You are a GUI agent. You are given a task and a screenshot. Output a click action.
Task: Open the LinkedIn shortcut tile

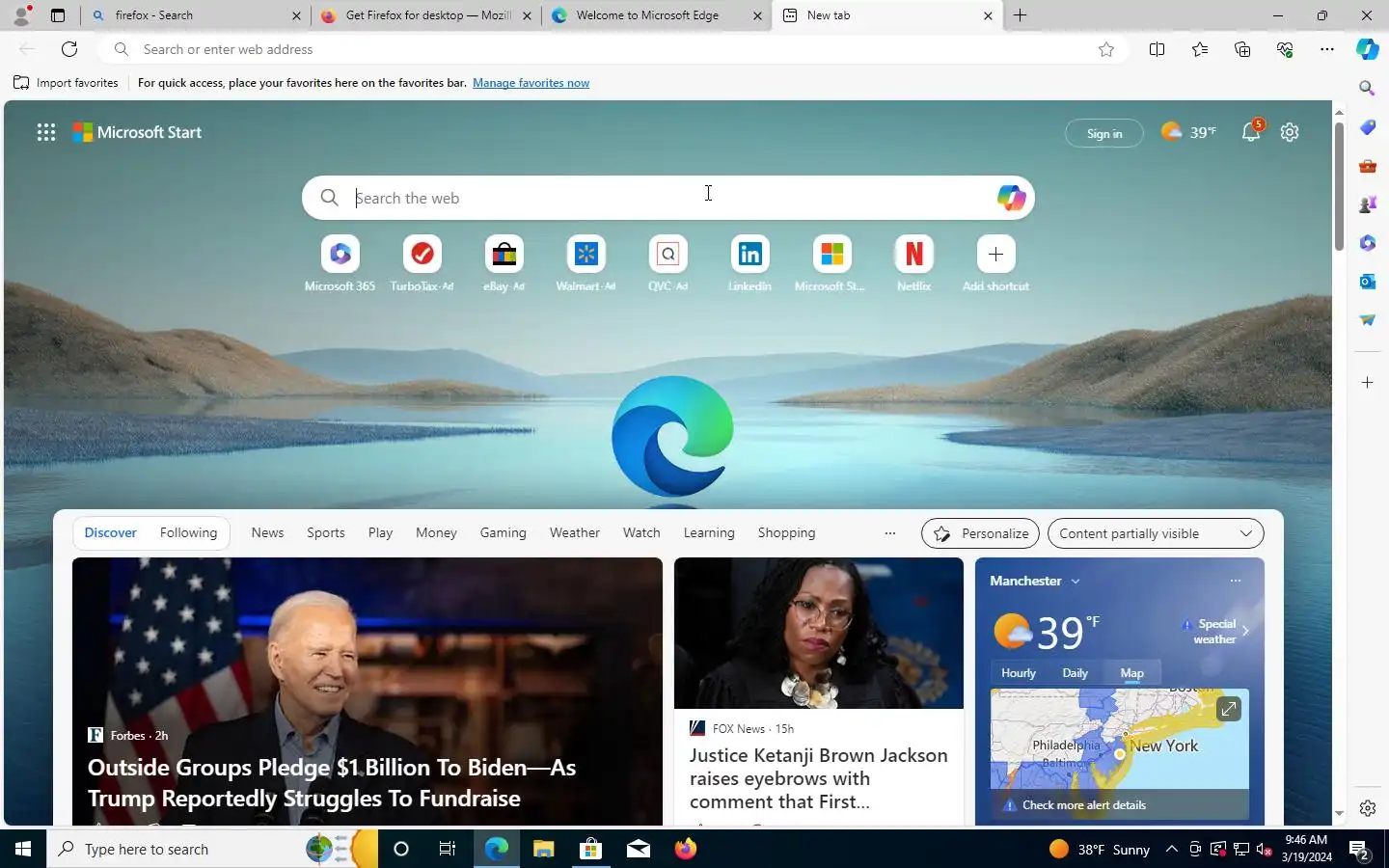point(749,263)
